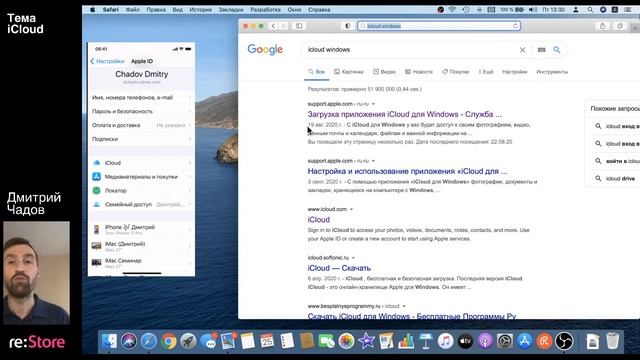Open the Файл menu
The image size is (640, 360).
[x=133, y=9]
